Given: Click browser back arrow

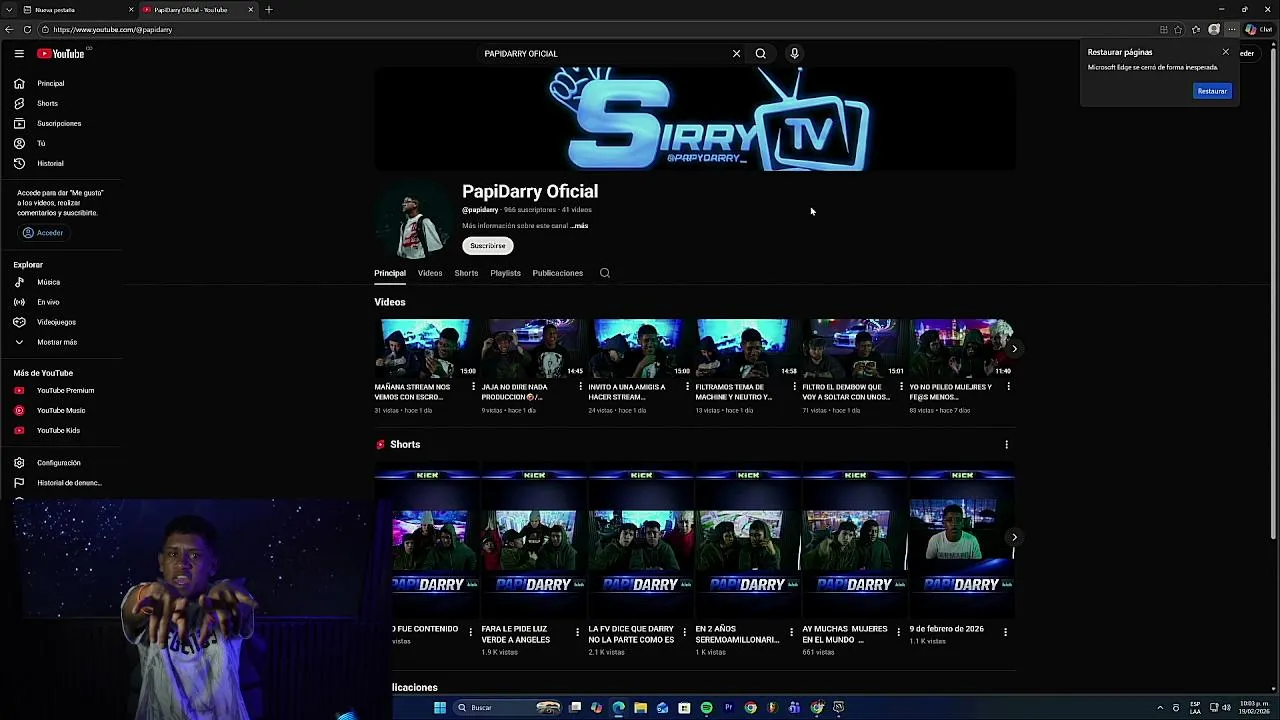Looking at the screenshot, I should coord(10,29).
